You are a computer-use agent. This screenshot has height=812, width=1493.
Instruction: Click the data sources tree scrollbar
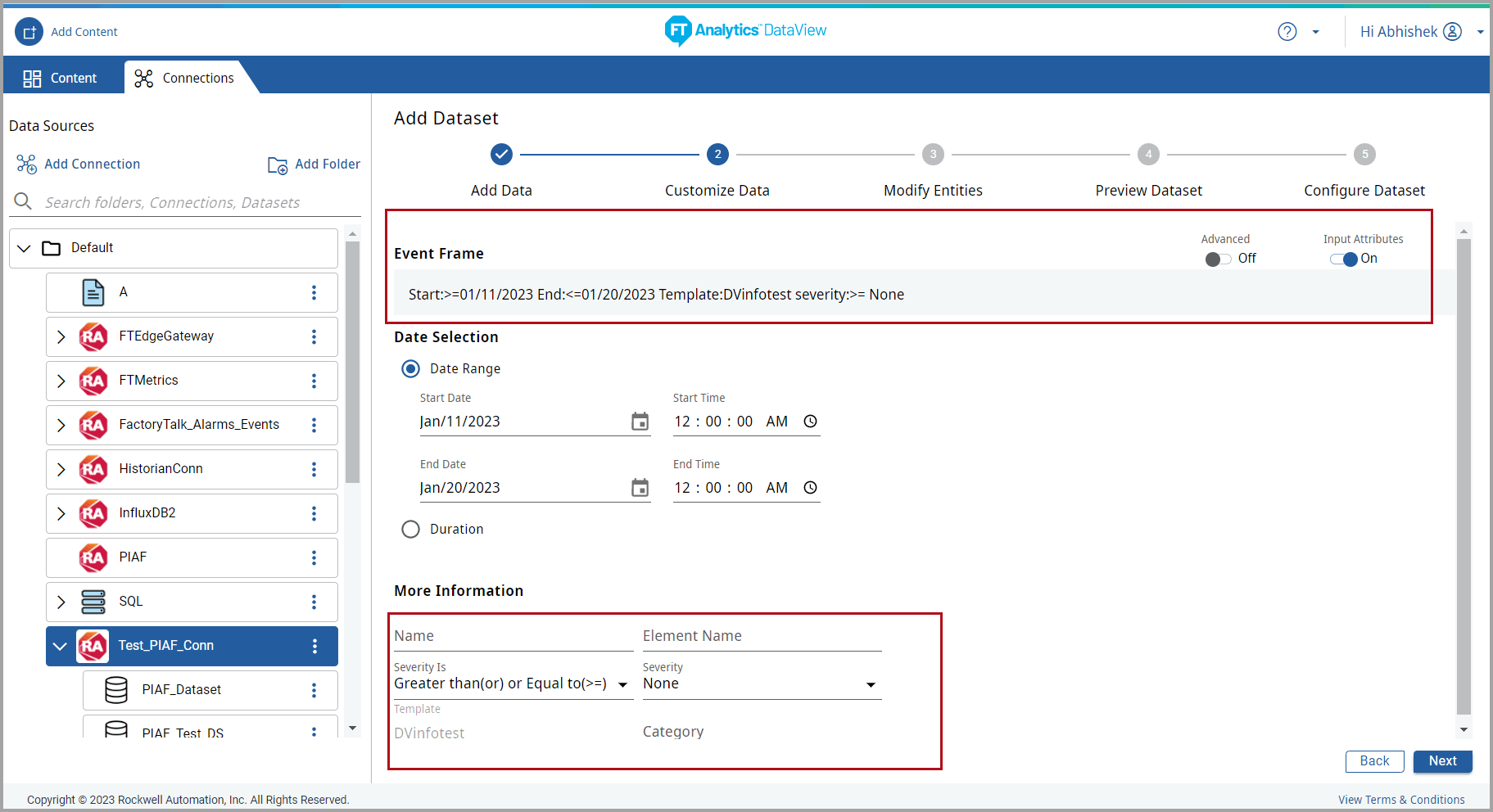click(353, 360)
